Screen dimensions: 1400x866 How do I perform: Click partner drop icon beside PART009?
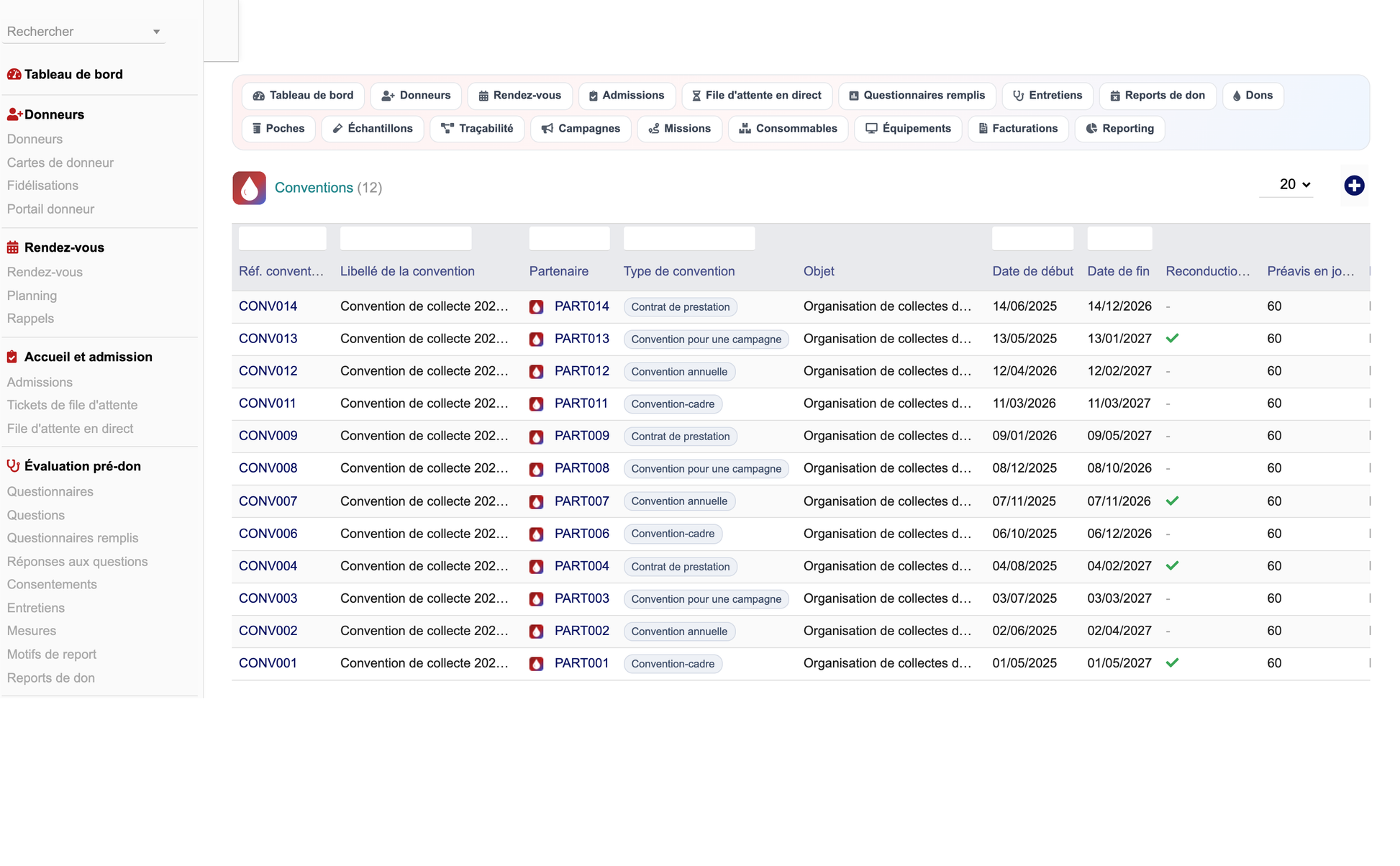coord(537,437)
